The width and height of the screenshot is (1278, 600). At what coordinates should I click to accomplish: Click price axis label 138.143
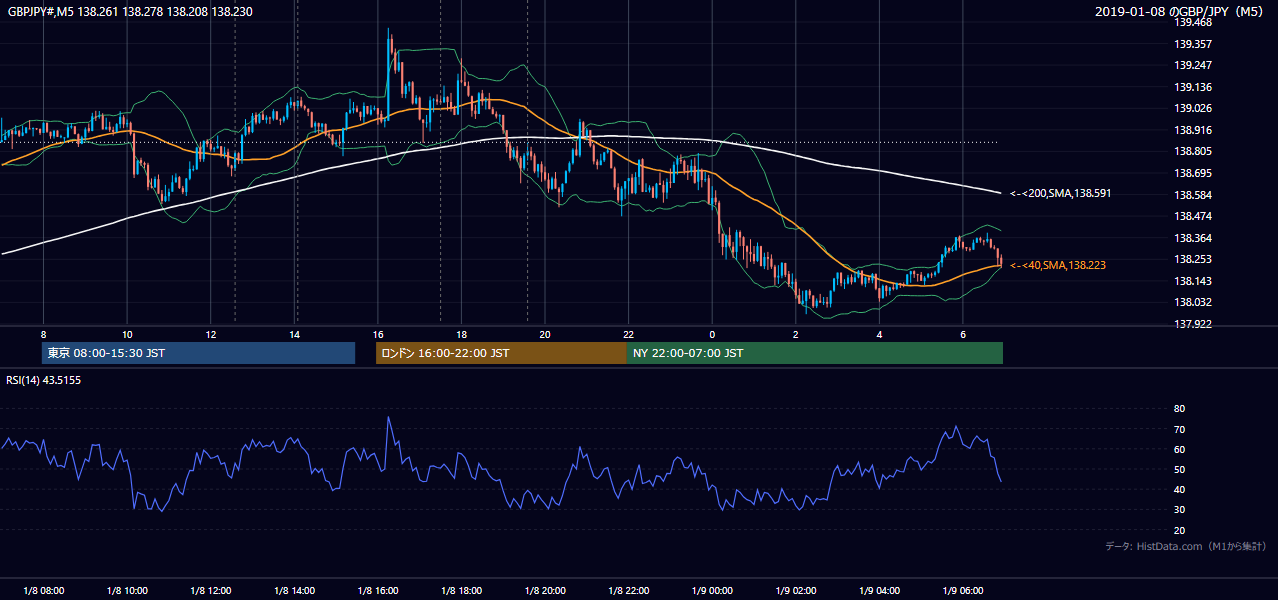[1193, 281]
